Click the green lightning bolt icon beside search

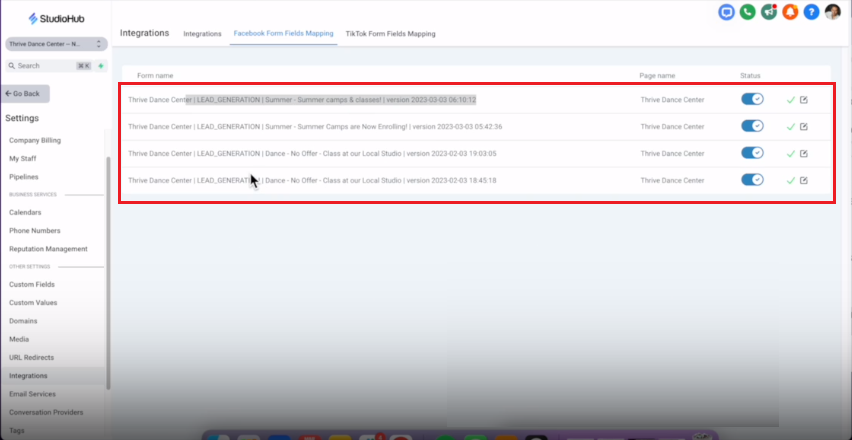[101, 66]
